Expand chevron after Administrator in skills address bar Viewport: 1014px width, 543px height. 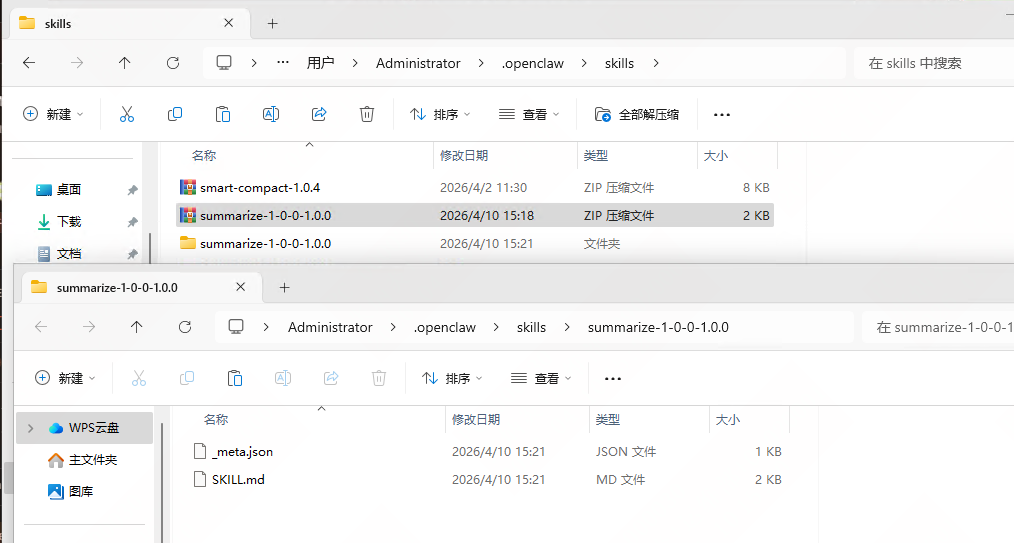point(480,63)
